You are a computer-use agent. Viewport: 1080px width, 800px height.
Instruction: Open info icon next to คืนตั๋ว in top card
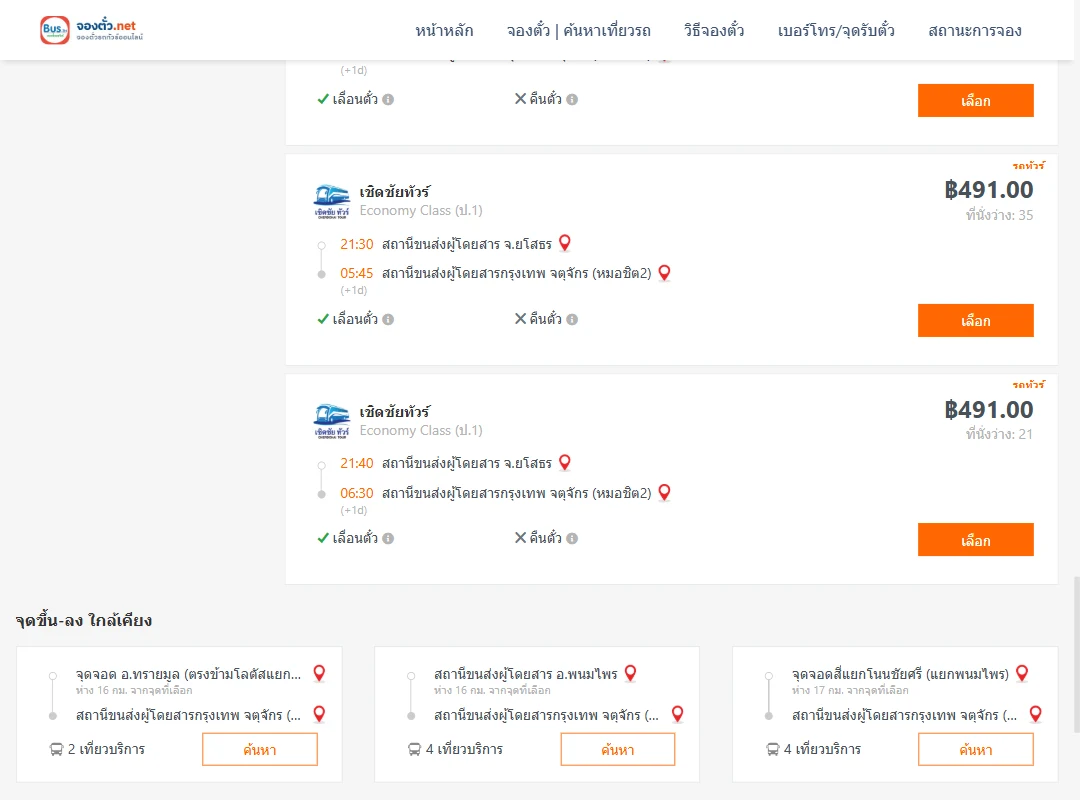coord(572,99)
